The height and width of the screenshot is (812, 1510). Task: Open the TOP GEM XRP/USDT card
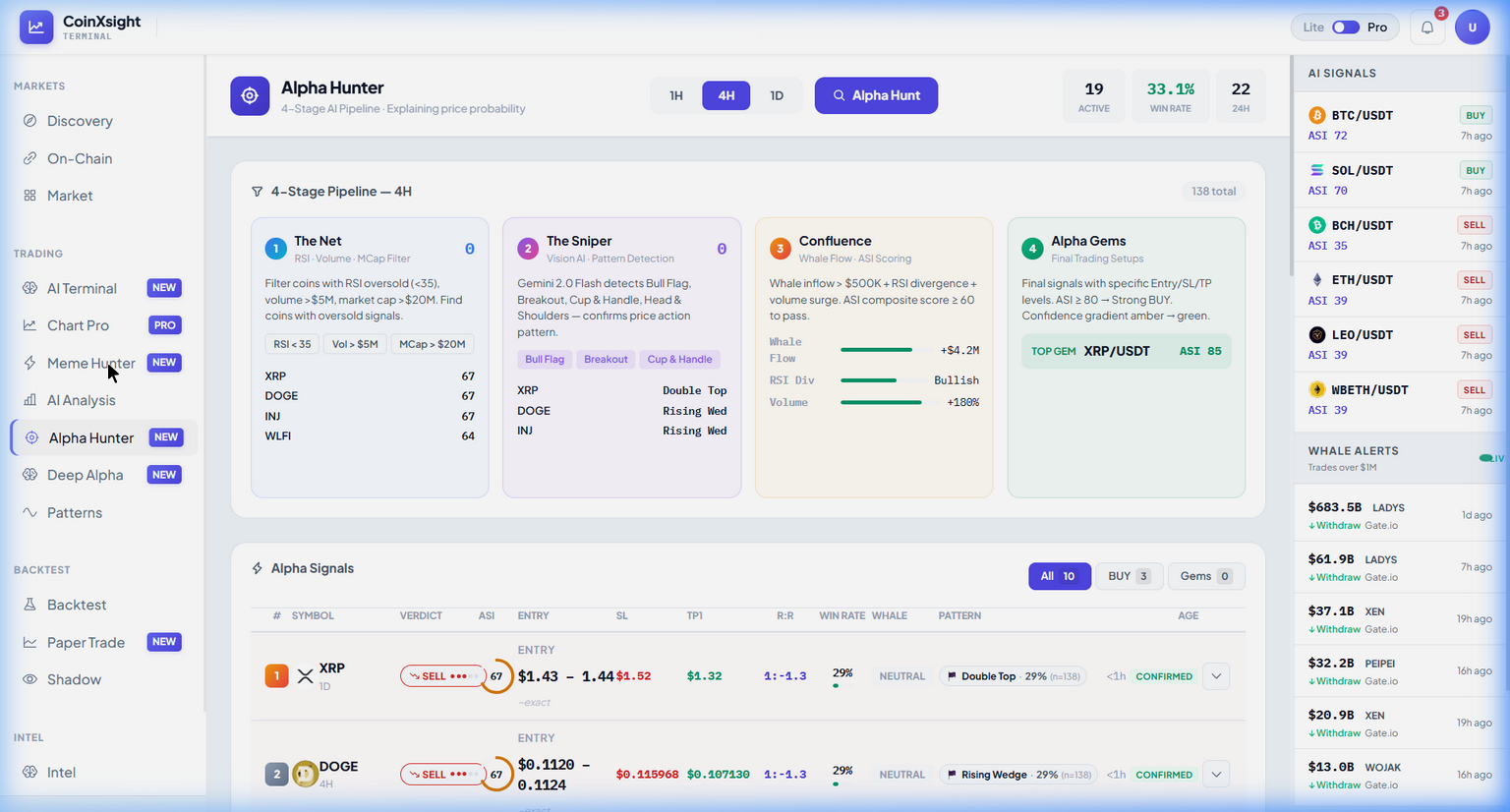click(x=1126, y=351)
